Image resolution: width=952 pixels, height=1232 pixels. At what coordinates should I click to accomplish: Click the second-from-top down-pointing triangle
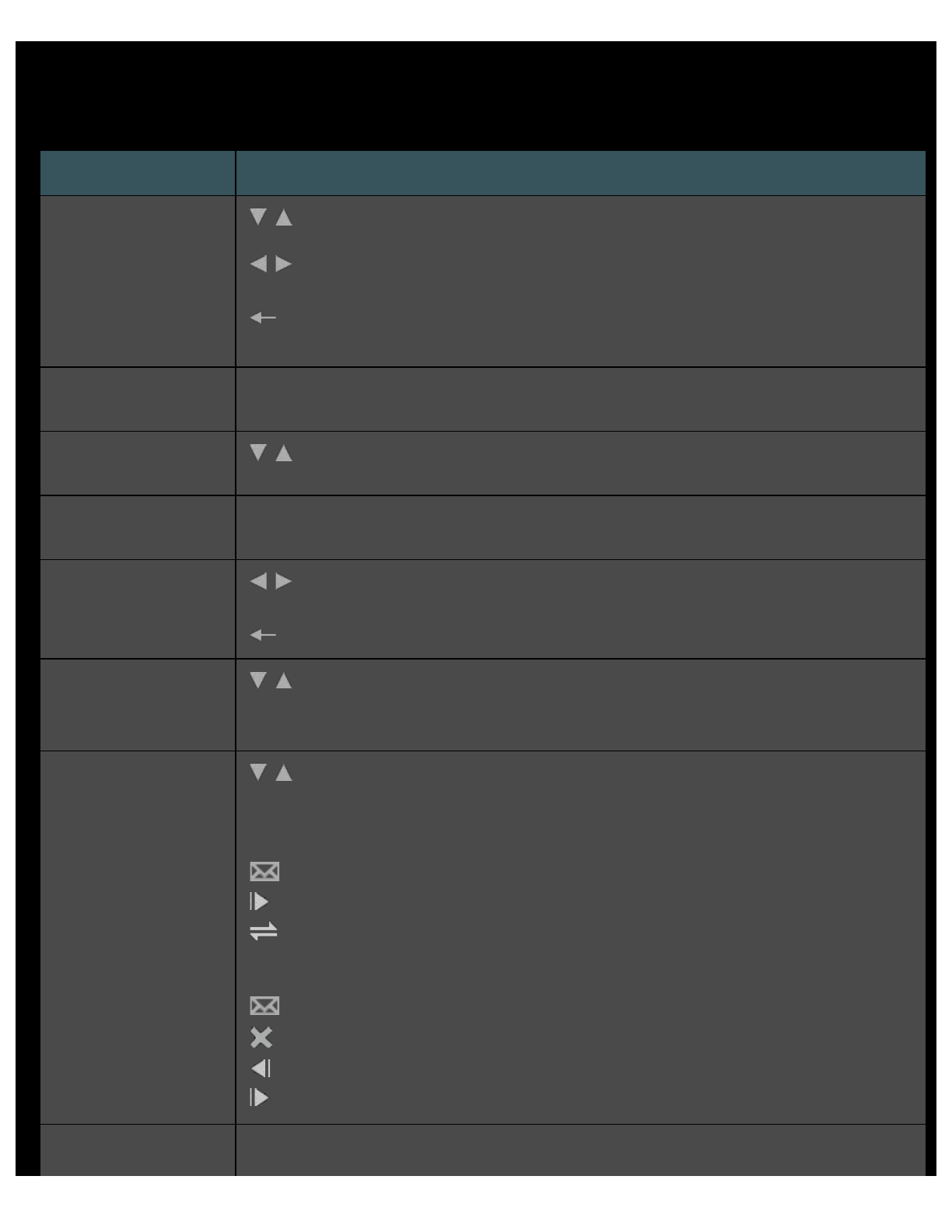pos(258,453)
